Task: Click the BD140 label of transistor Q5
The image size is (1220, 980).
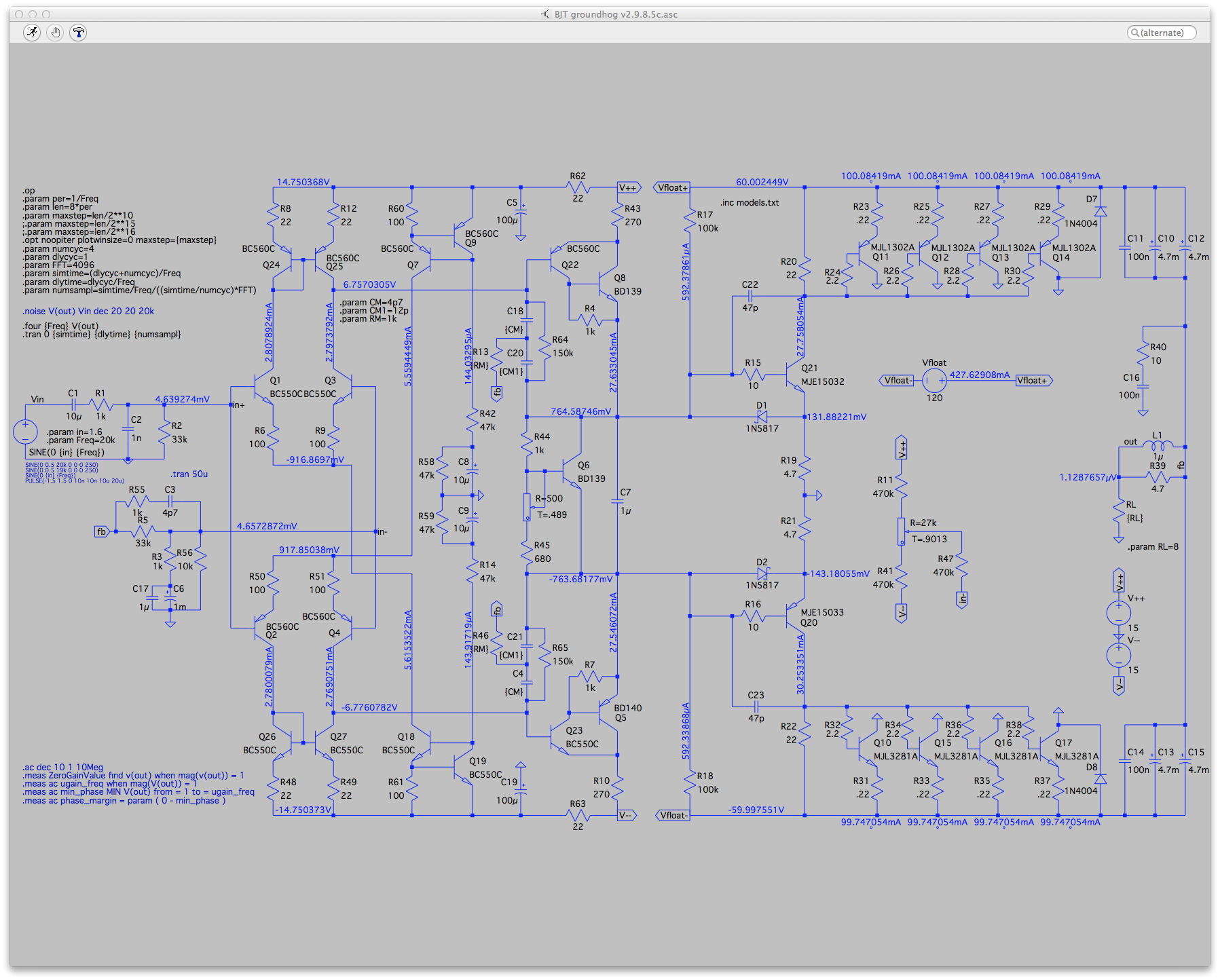Action: (627, 709)
